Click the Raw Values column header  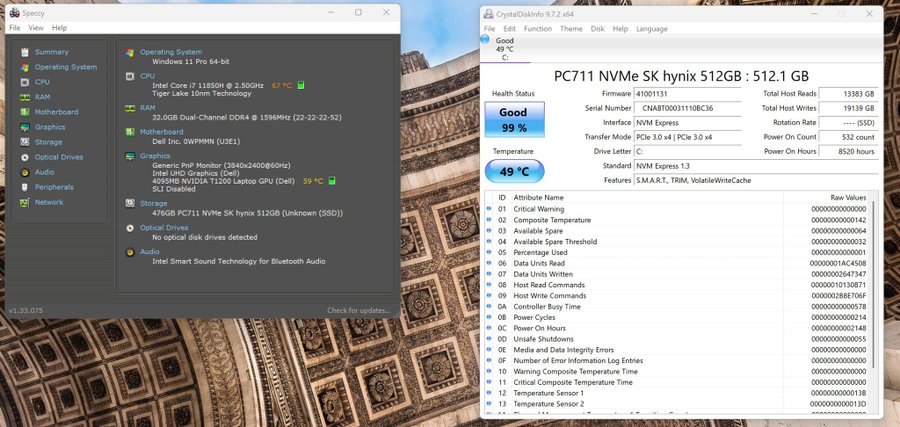(x=847, y=198)
